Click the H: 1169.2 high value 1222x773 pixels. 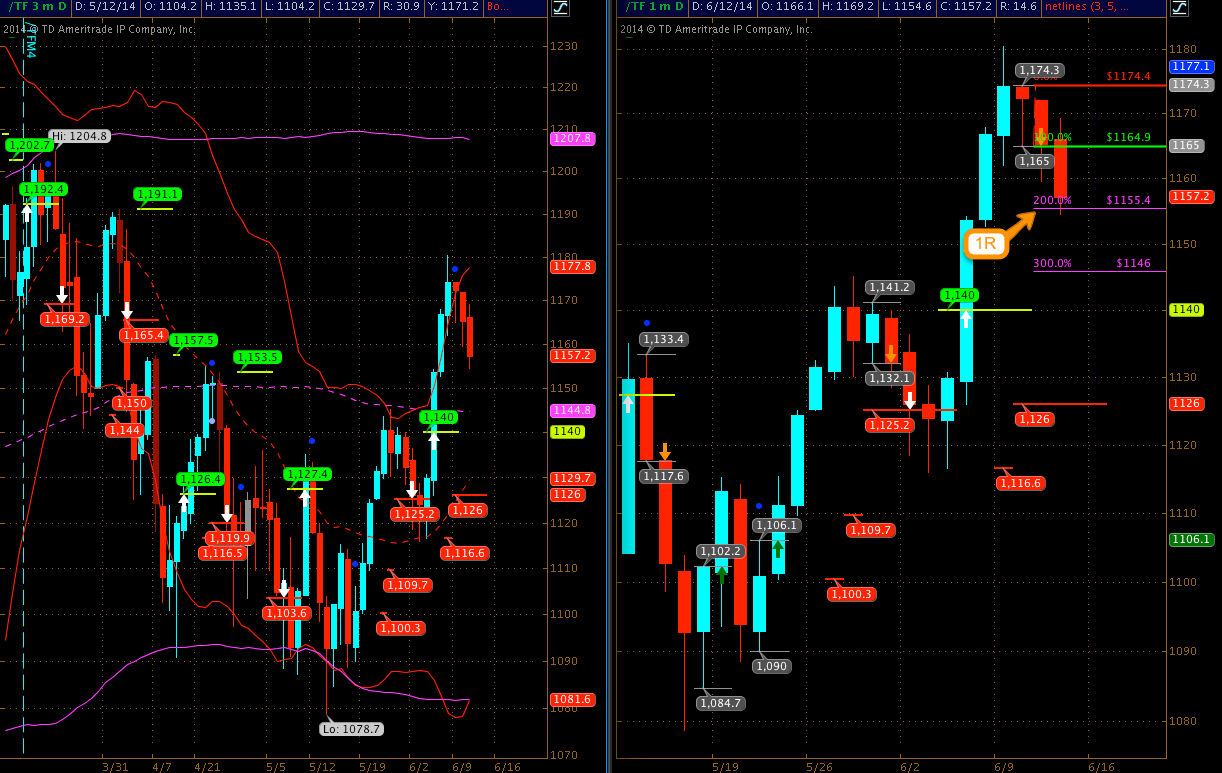[x=848, y=7]
